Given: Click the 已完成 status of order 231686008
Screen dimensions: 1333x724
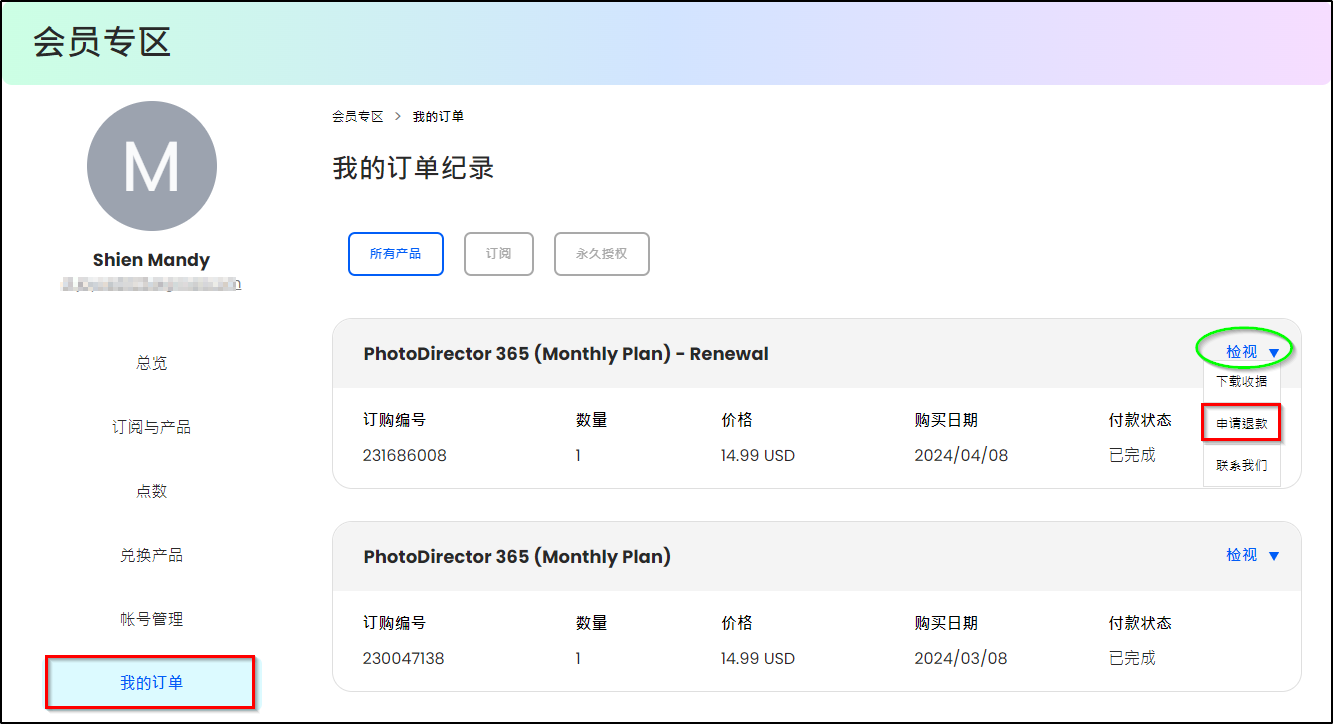Looking at the screenshot, I should (1132, 456).
